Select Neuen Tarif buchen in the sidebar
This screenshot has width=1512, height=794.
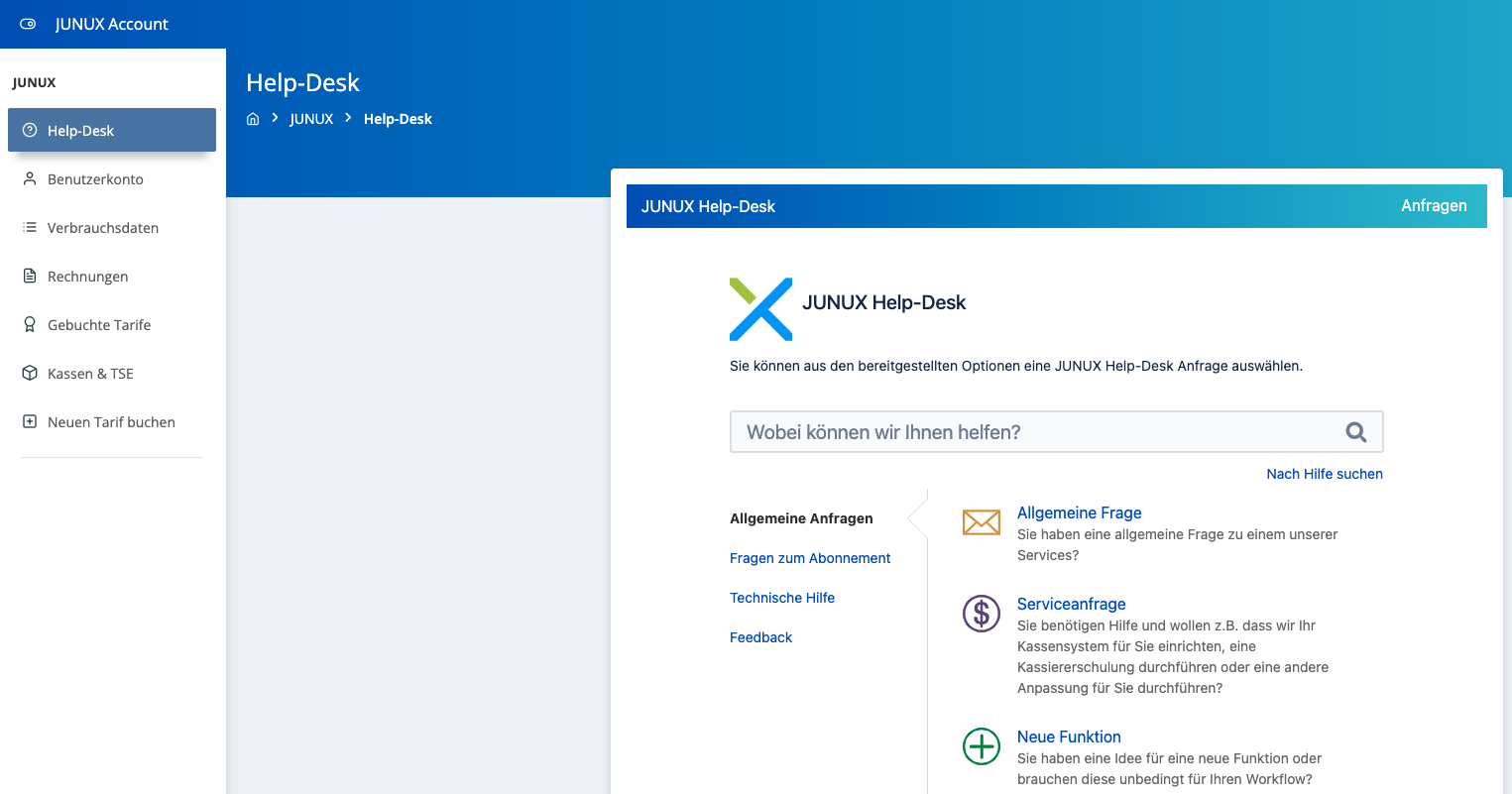tap(112, 421)
